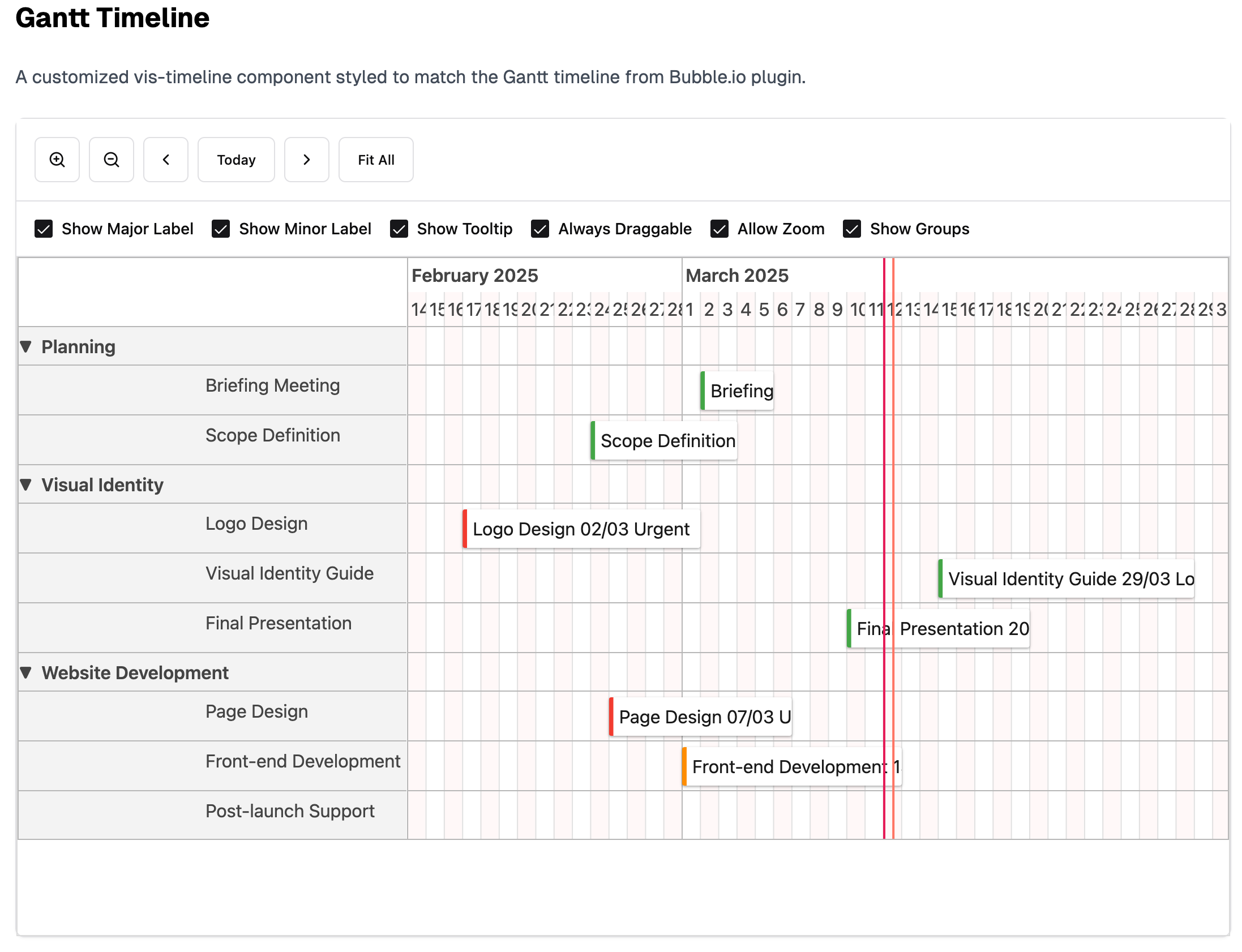Select the Briefing task bar
Image resolution: width=1242 pixels, height=952 pixels.
point(736,391)
